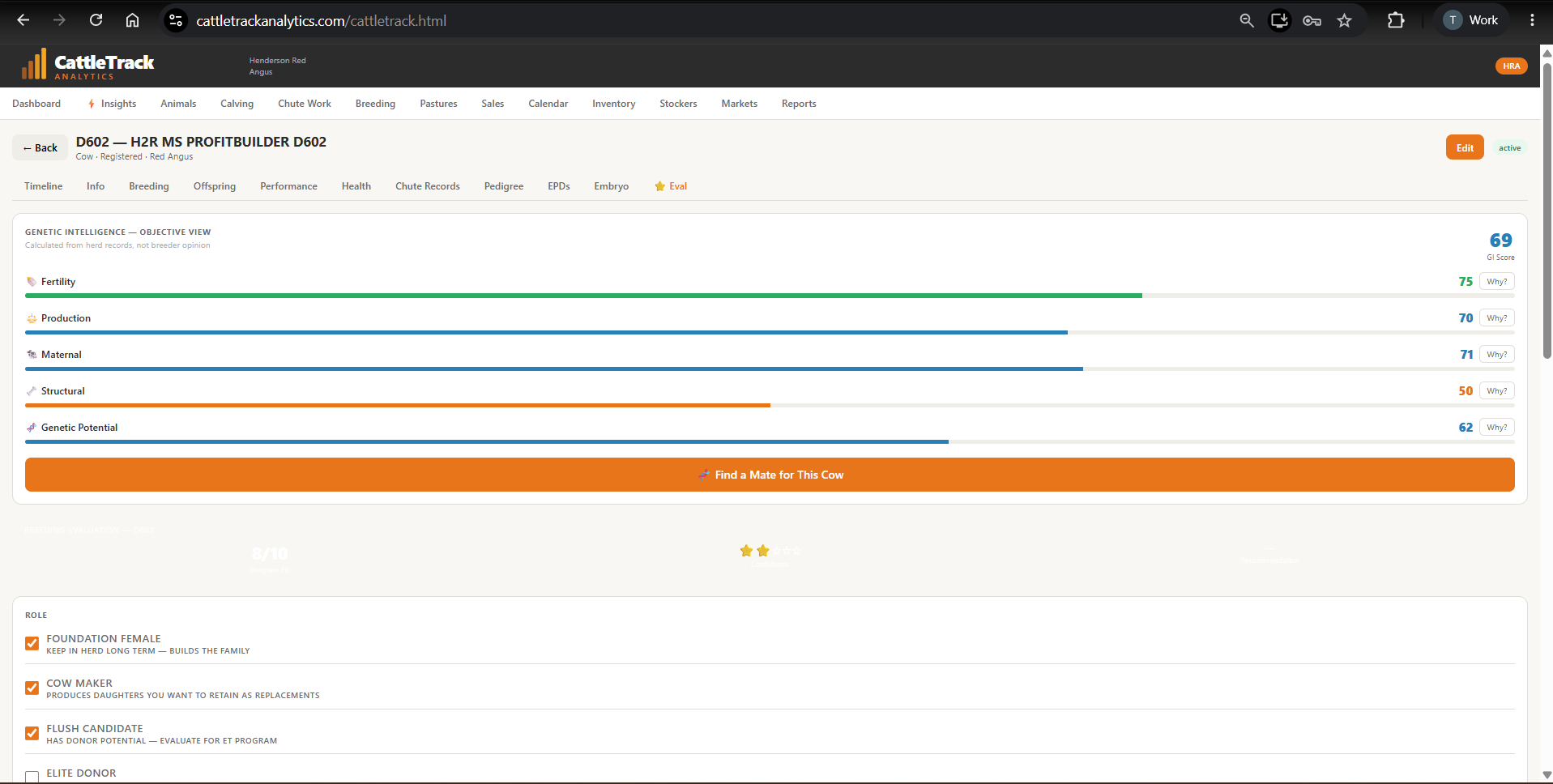Open Chute Work in navigation
Image resolution: width=1553 pixels, height=784 pixels.
coord(305,104)
